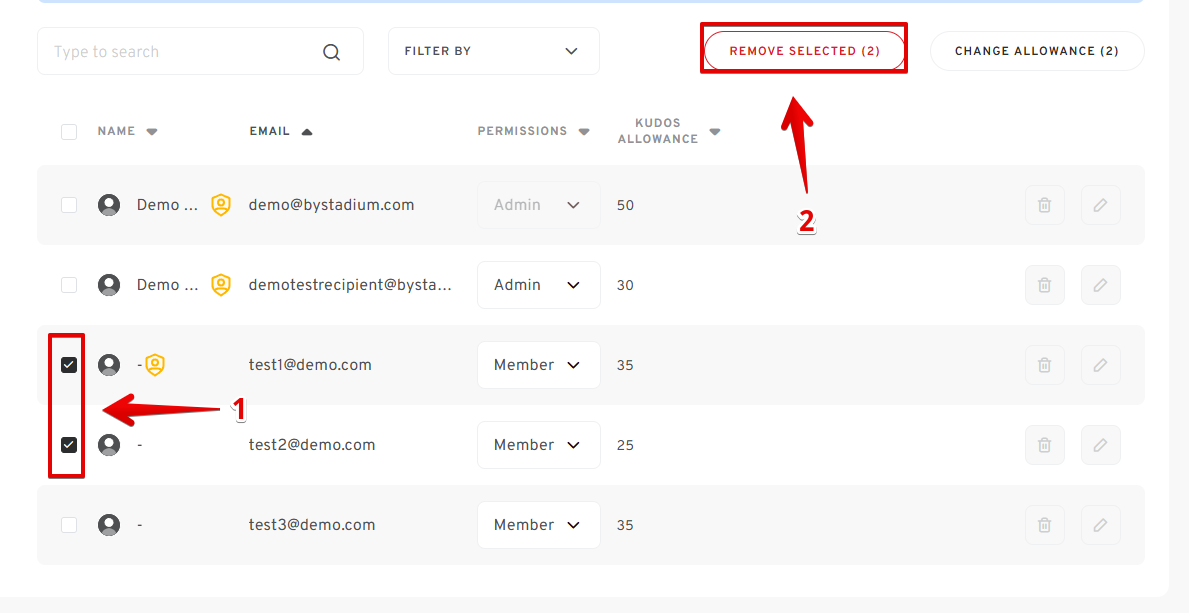This screenshot has height=613, width=1189.
Task: Expand the Admin permissions dropdown for demotestrecipient
Action: (x=538, y=285)
